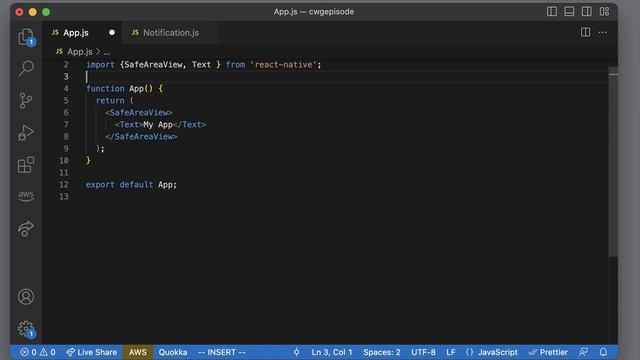Open the Accounts menu
The height and width of the screenshot is (360, 640).
click(26, 297)
